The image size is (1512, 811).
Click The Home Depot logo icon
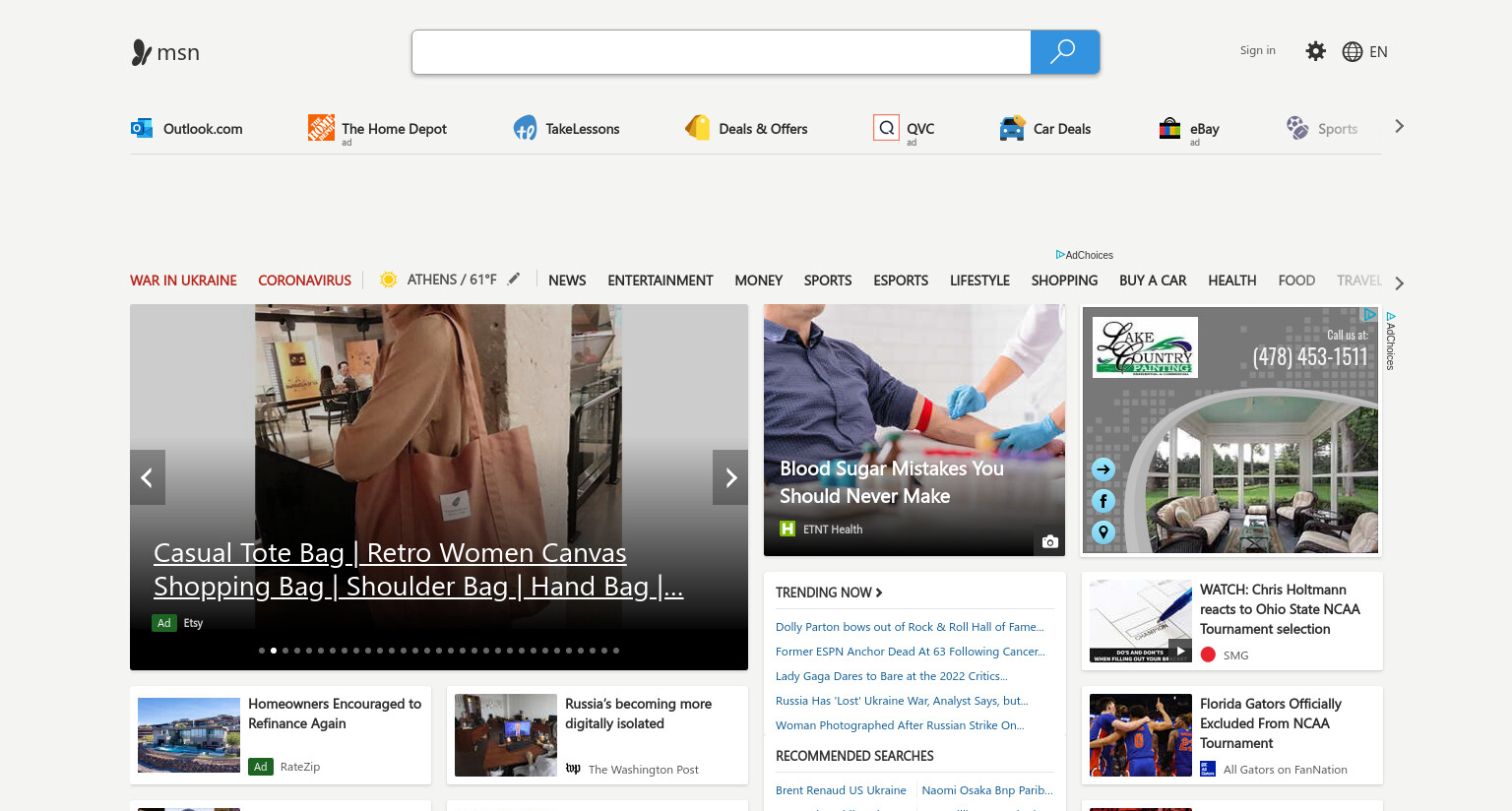(x=321, y=127)
